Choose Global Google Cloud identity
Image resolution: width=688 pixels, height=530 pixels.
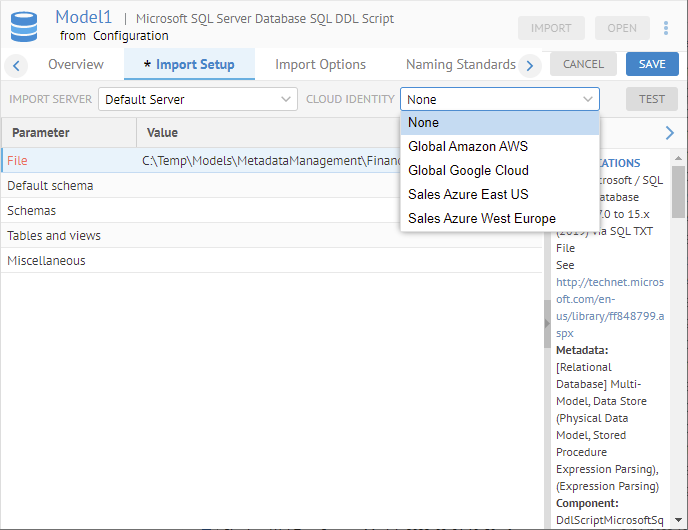click(x=468, y=170)
